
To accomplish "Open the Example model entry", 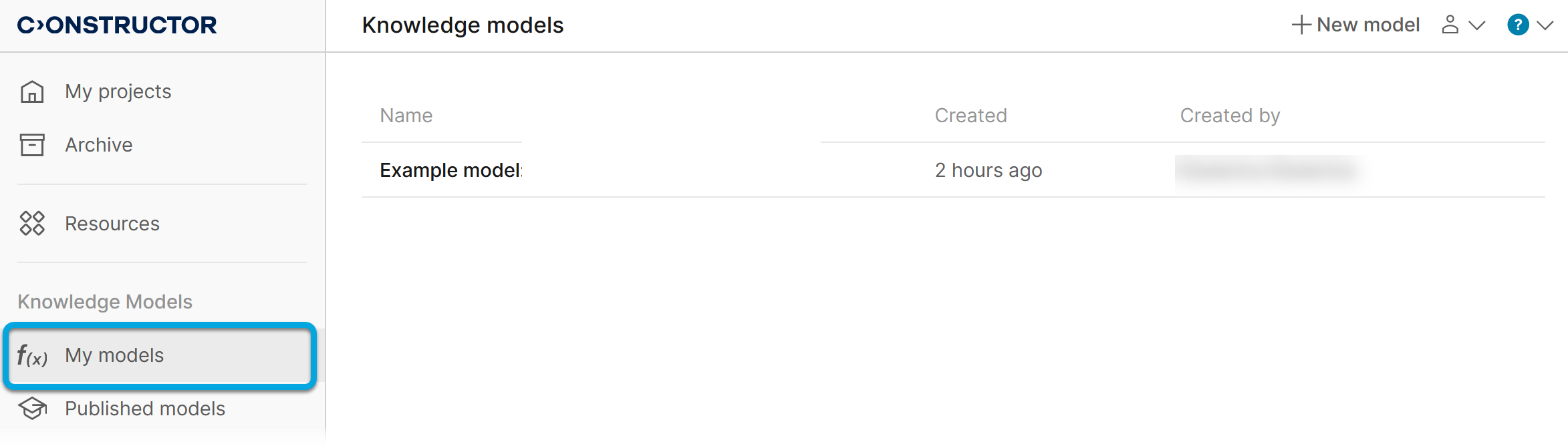I will 450,170.
